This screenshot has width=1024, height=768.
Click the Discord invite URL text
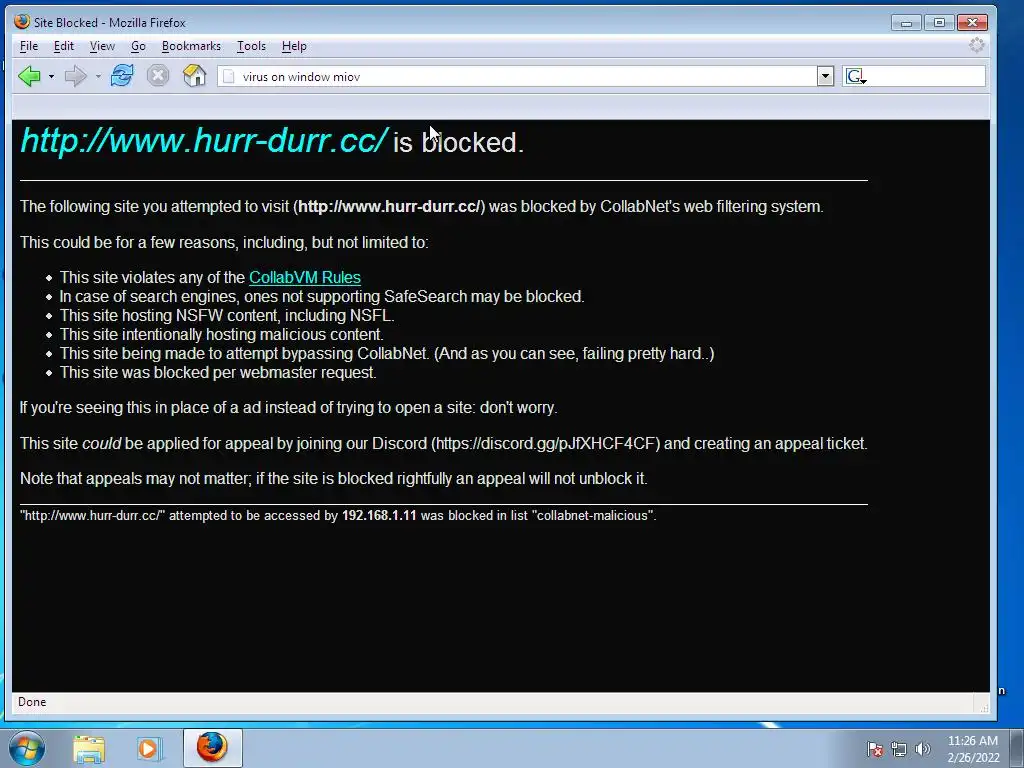(545, 443)
